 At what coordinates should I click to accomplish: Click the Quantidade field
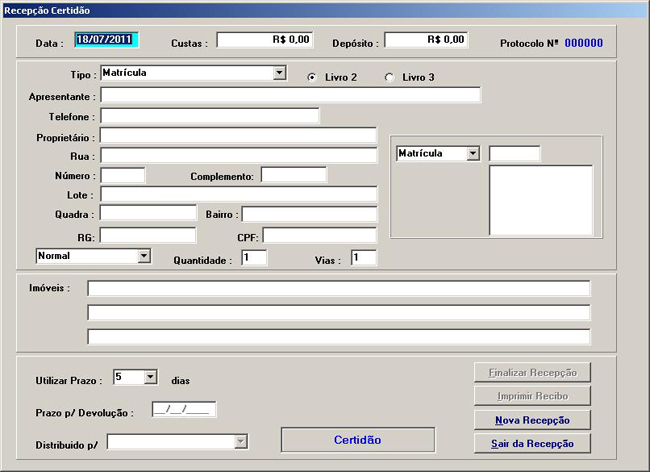coord(254,257)
